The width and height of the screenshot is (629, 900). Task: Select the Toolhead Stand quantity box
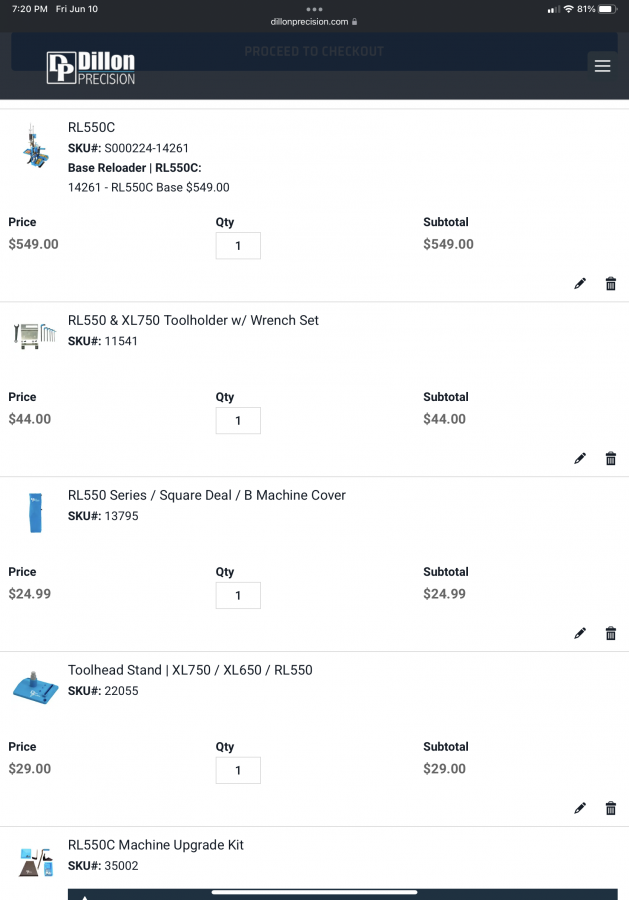tap(238, 771)
